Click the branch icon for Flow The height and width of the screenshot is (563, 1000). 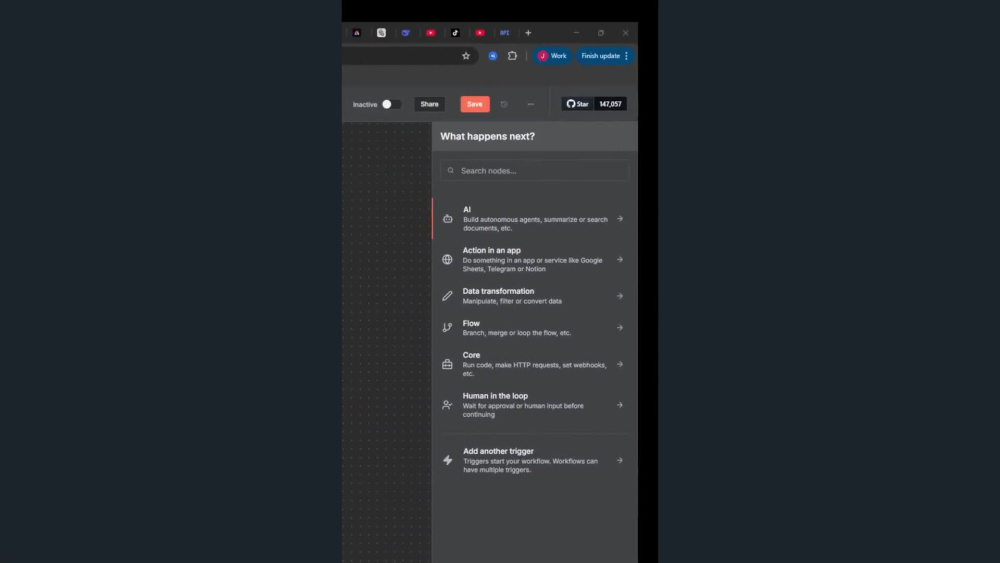[448, 328]
